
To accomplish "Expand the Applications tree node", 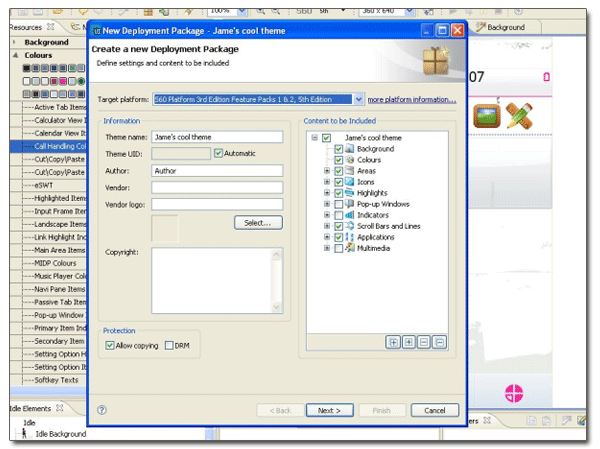I will 327,237.
